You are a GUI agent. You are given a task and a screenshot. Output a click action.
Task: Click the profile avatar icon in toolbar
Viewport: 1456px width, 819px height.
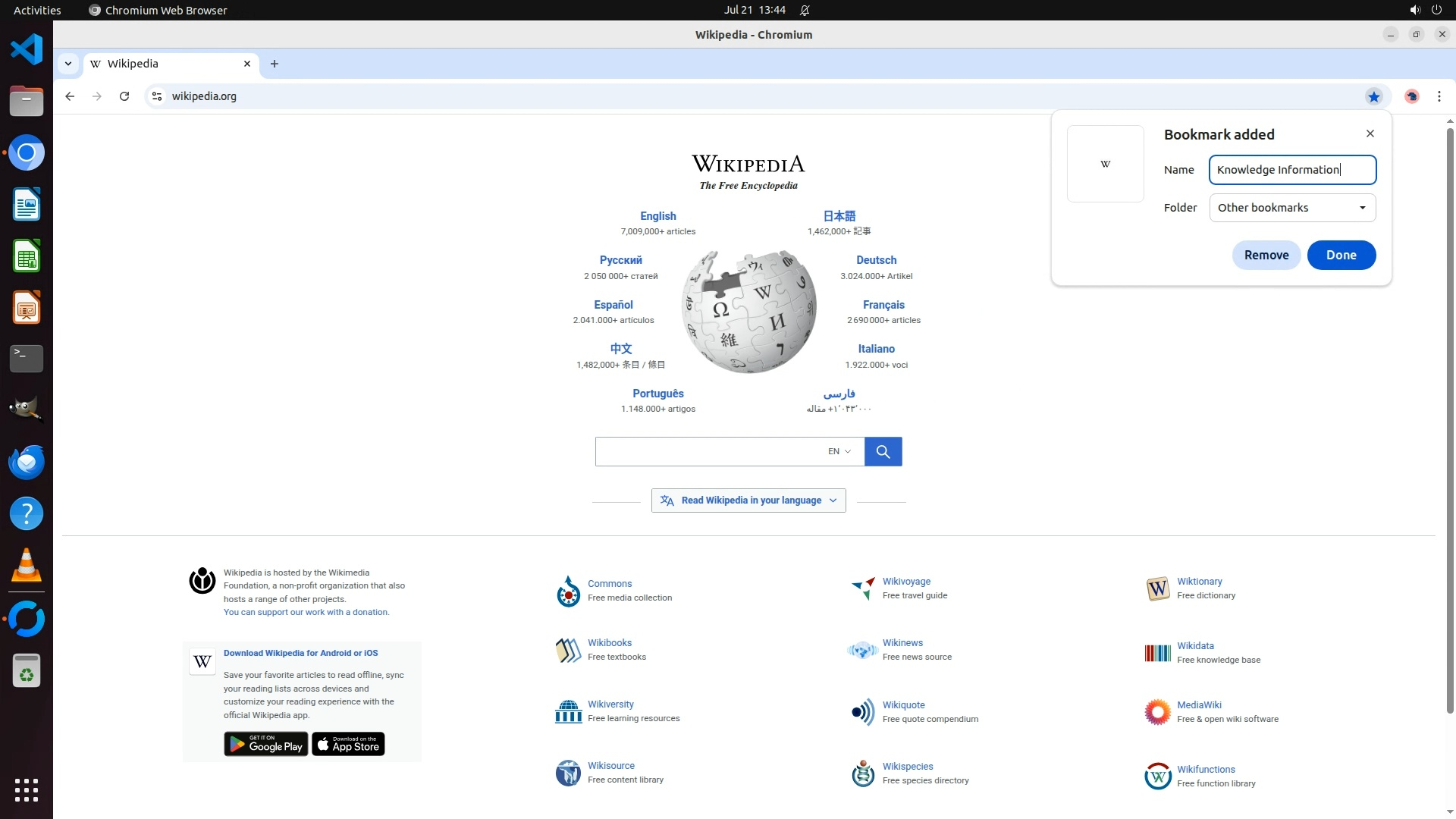1411,96
